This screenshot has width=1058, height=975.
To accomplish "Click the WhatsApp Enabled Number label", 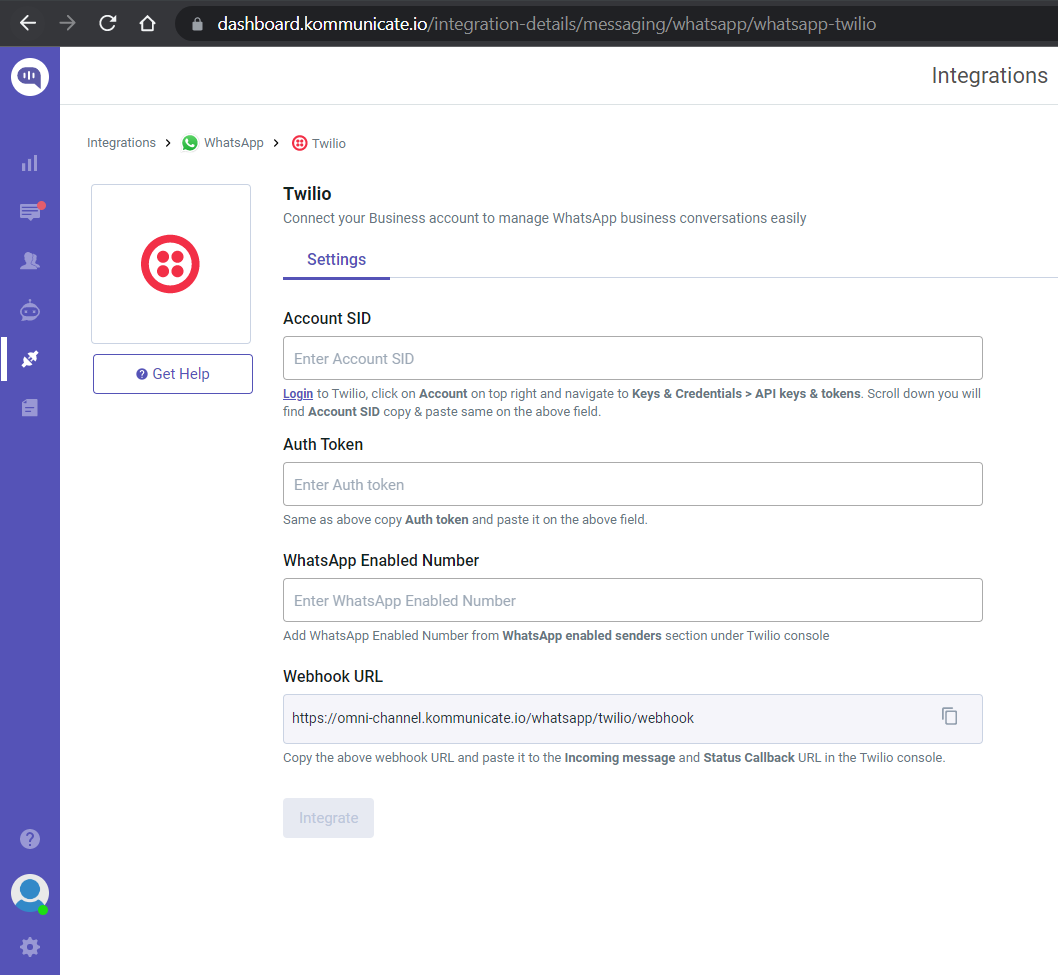I will (x=381, y=561).
